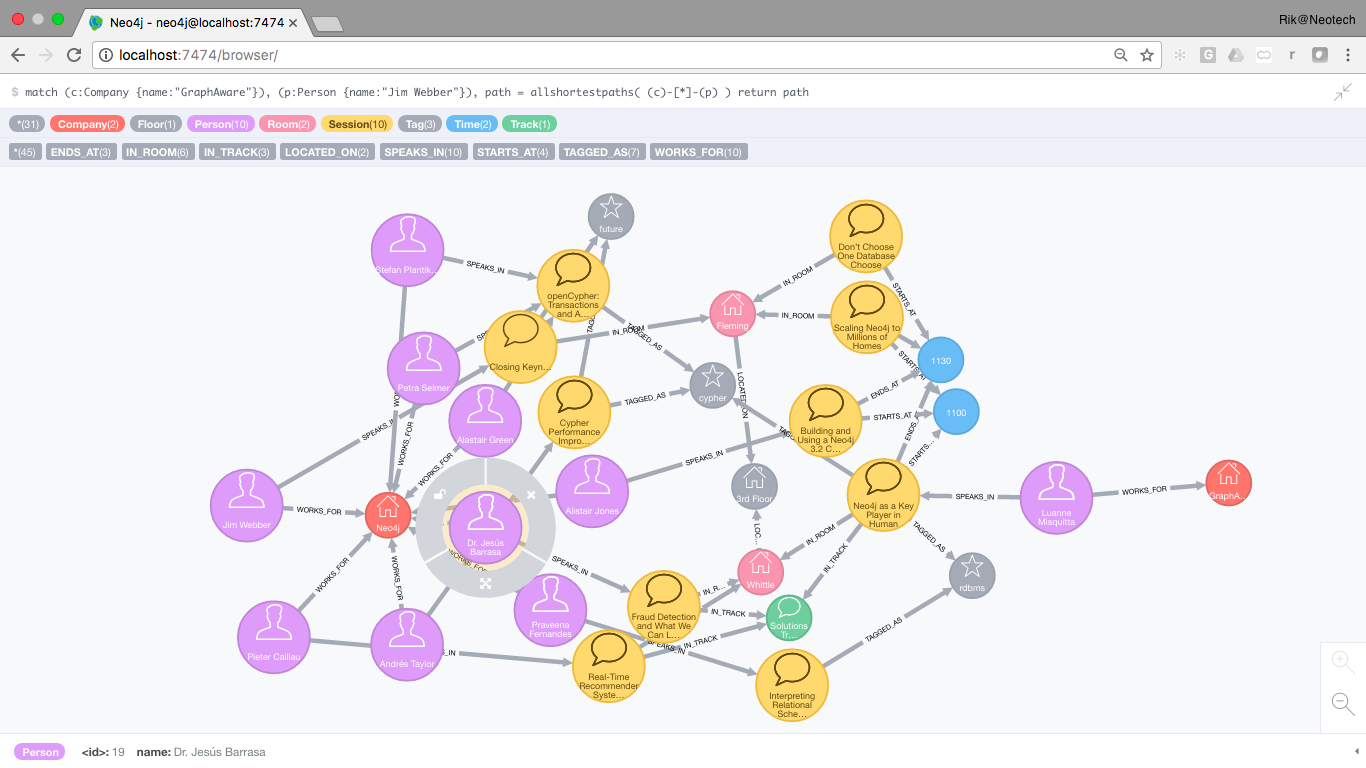This screenshot has height=768, width=1366.
Task: Select the Andrés Taylor person node
Action: [407, 644]
